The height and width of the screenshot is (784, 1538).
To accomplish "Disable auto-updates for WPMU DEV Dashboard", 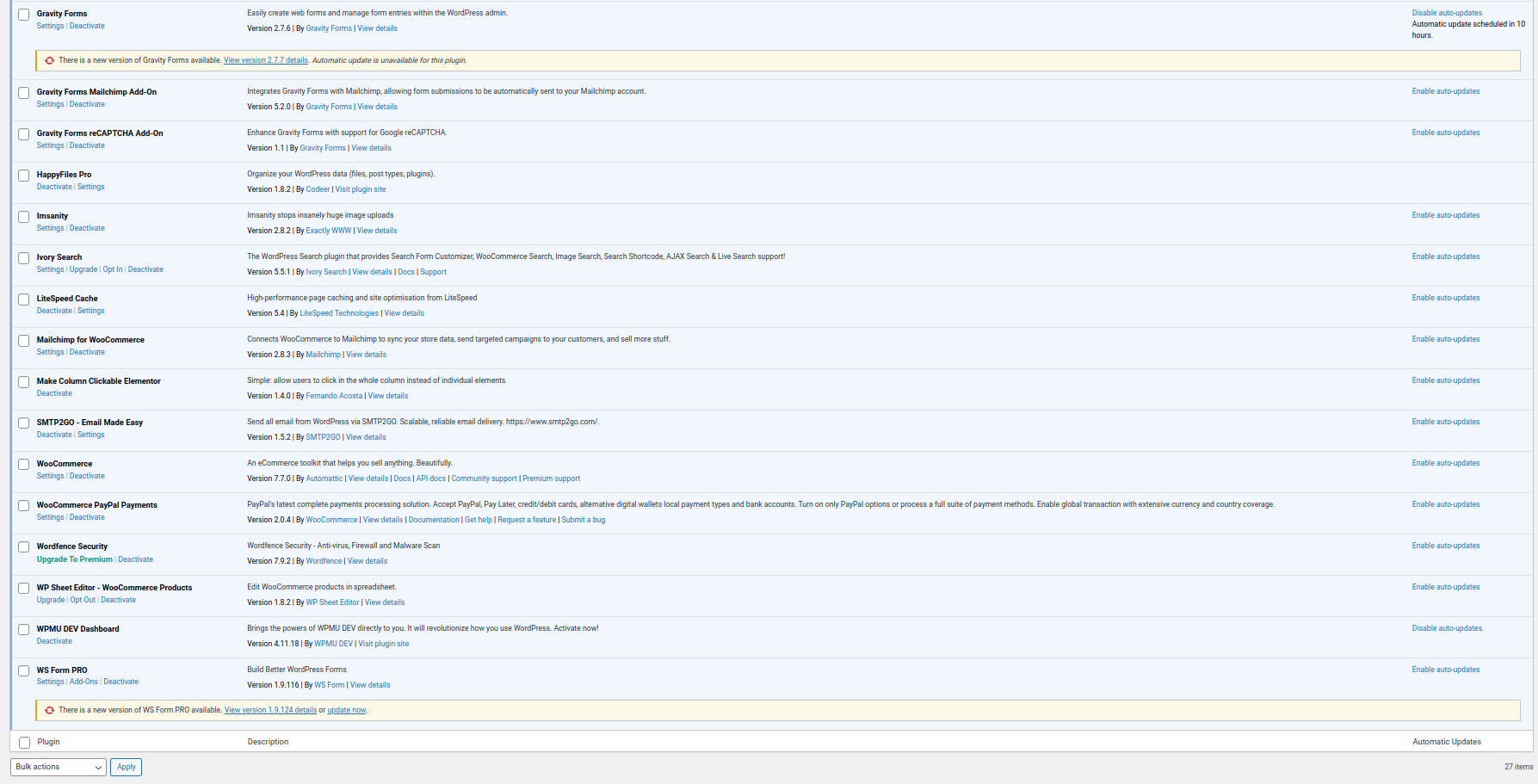I will [x=1446, y=628].
